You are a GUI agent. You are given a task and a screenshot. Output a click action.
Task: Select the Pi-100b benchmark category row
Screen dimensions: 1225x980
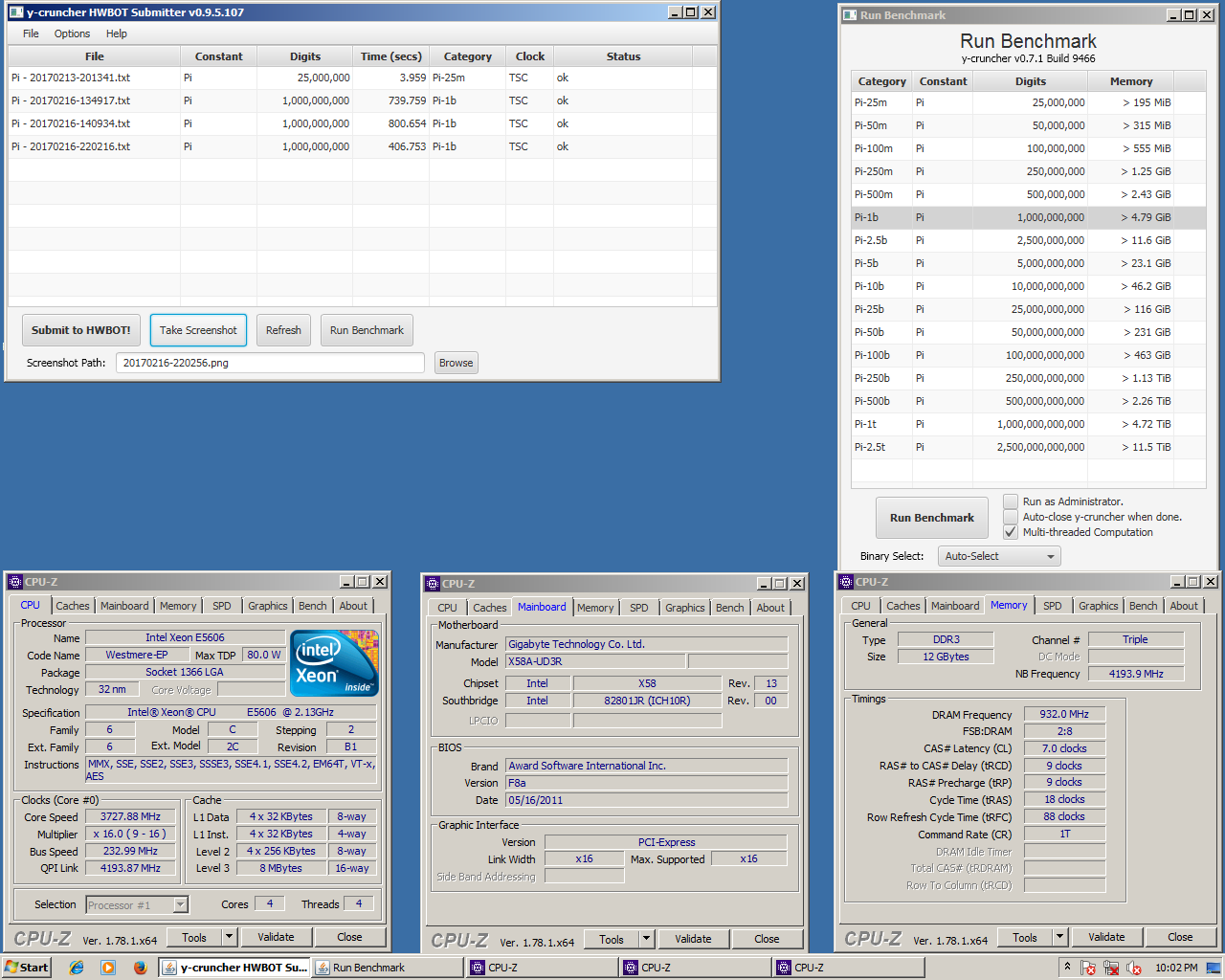[x=1029, y=355]
